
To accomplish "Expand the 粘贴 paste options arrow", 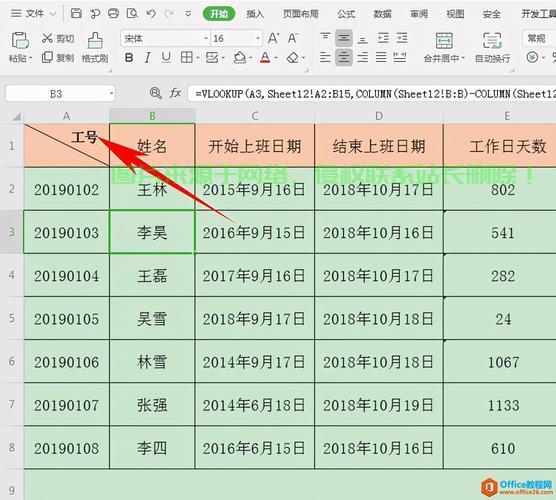I will pyautogui.click(x=30, y=58).
